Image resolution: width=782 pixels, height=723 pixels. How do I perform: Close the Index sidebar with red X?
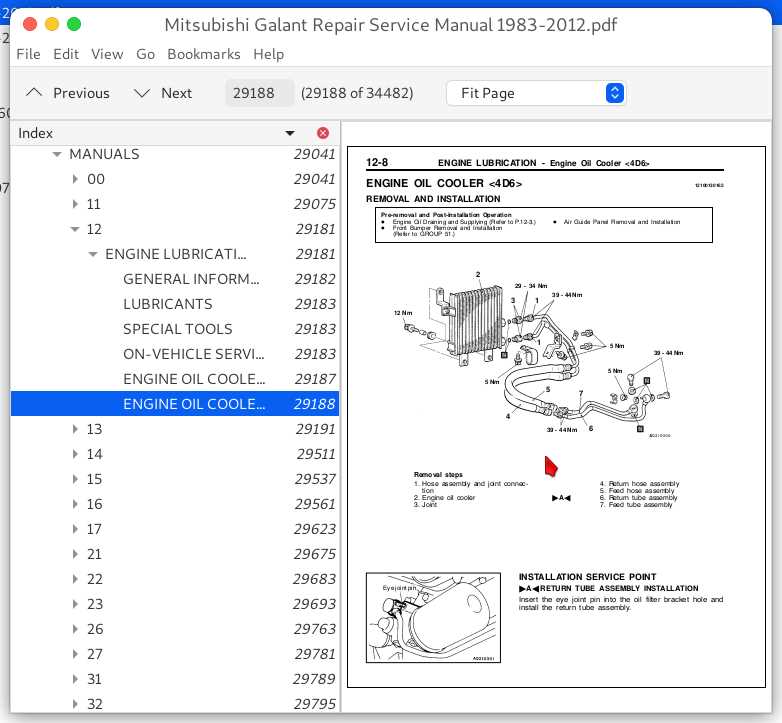323,133
